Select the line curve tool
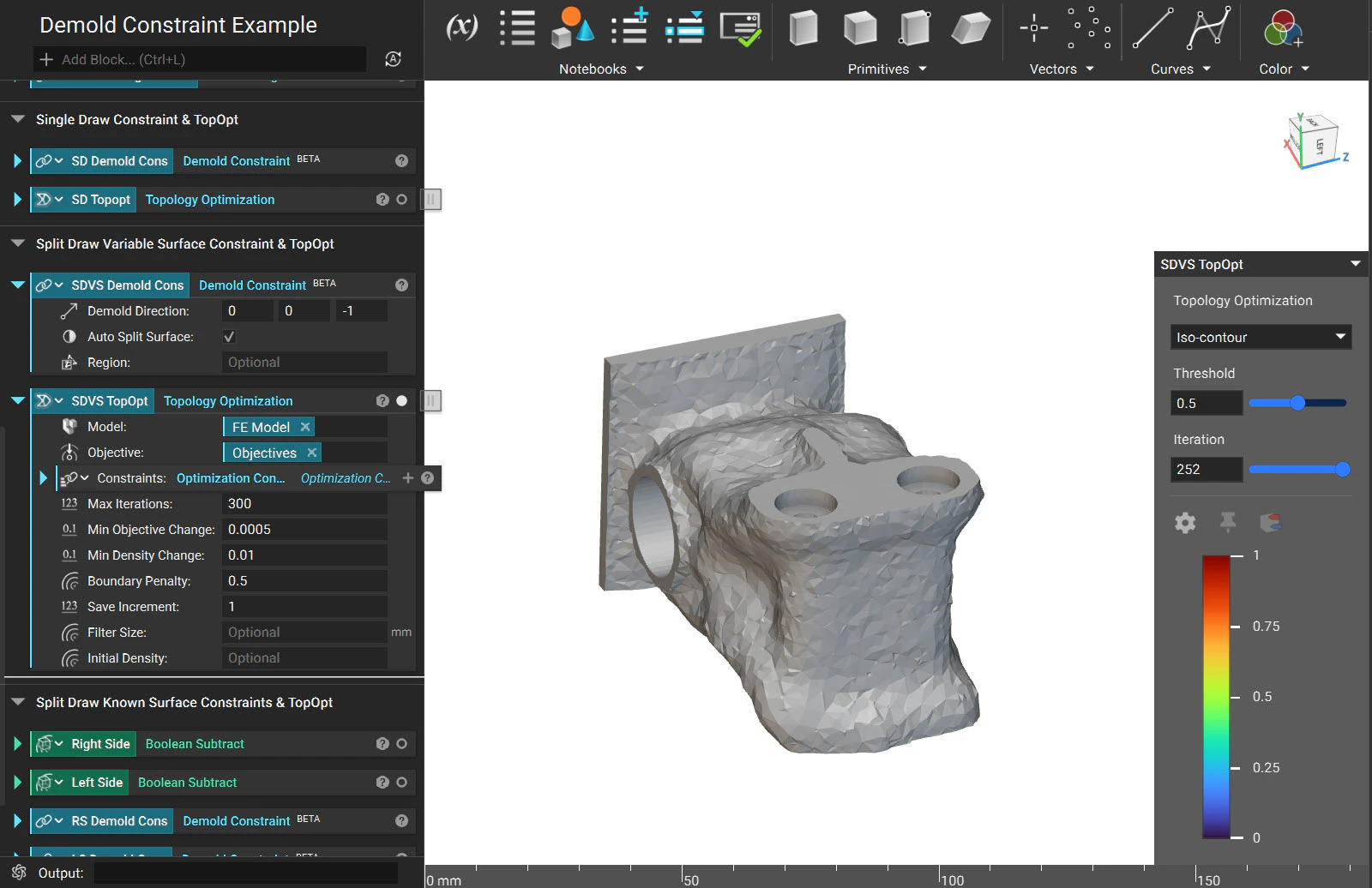1372x888 pixels. [x=1152, y=28]
